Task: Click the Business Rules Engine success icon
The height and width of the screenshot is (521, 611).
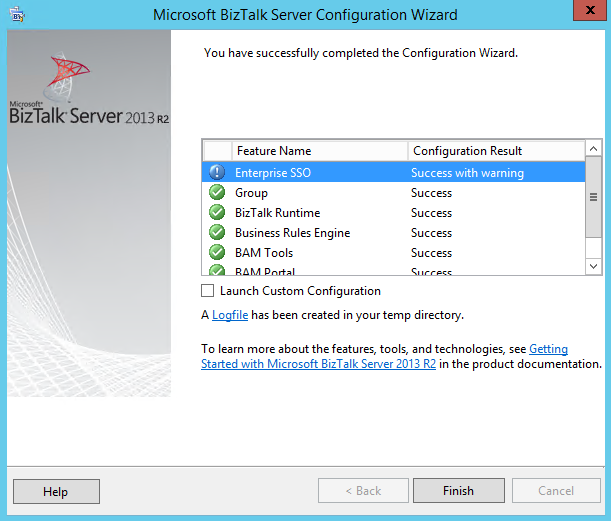Action: coord(217,233)
